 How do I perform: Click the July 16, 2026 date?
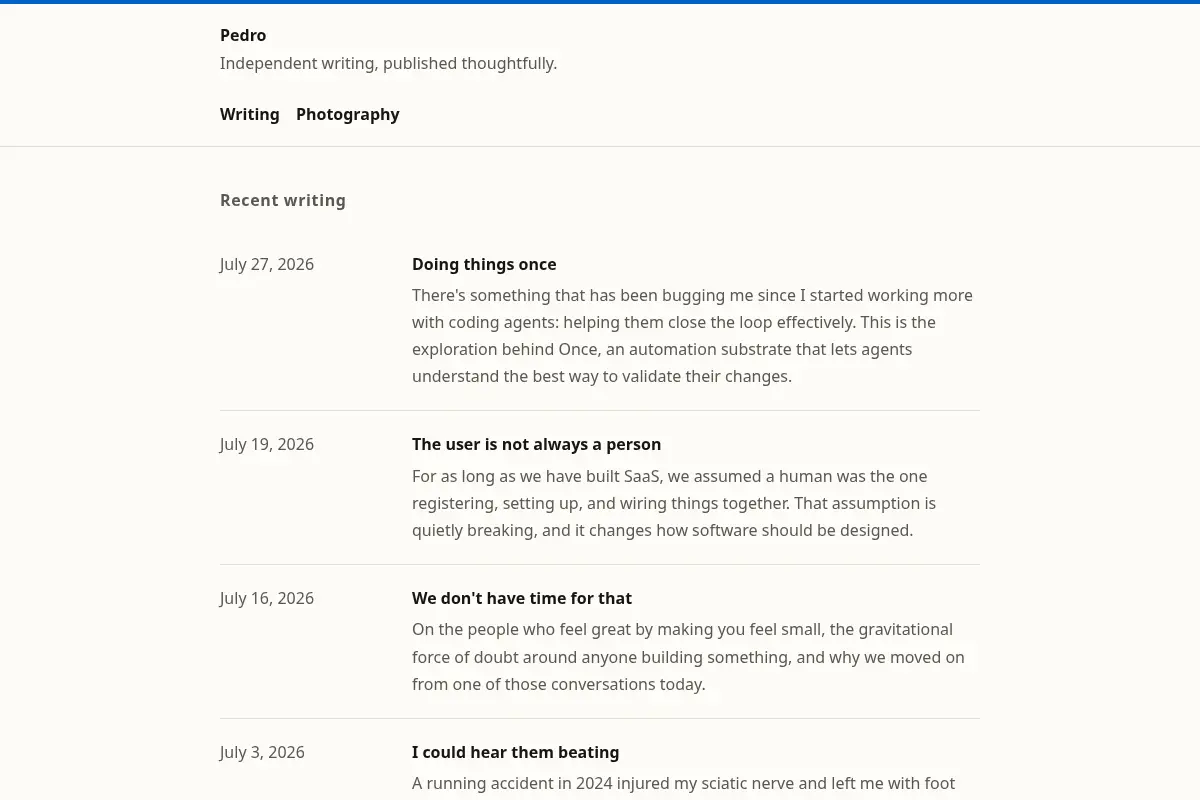coord(267,598)
